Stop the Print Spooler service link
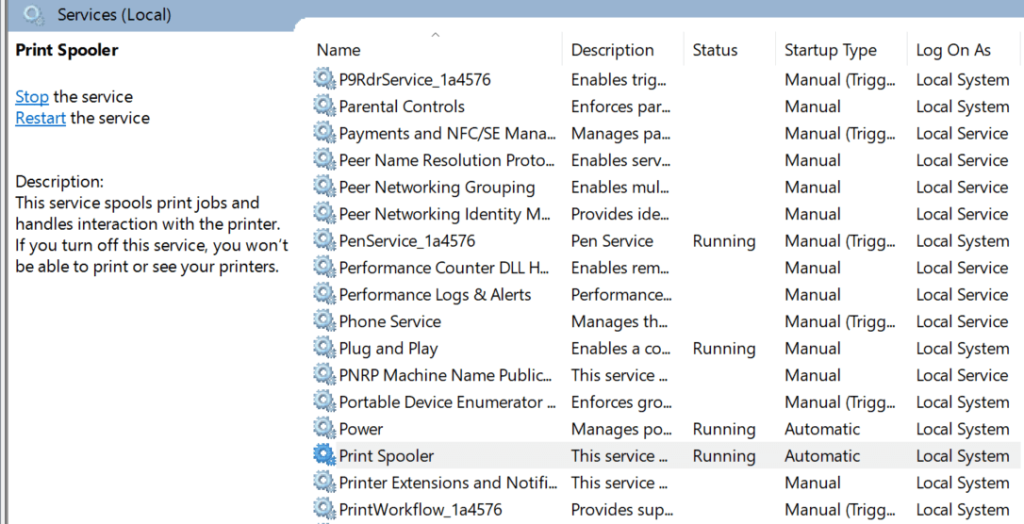1024x524 pixels. click(32, 97)
